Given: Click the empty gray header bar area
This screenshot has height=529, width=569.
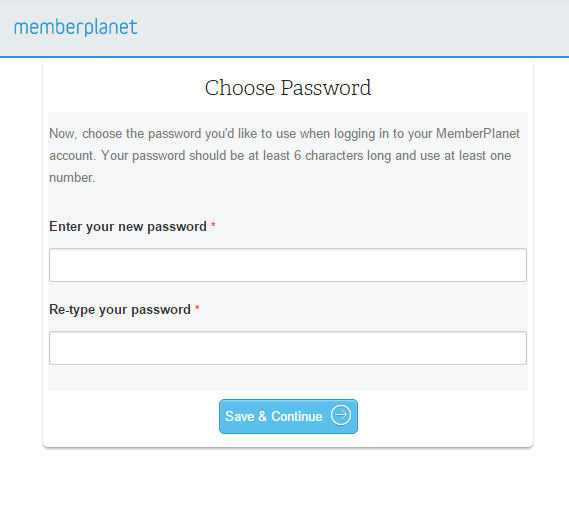Looking at the screenshot, I should pyautogui.click(x=352, y=28).
